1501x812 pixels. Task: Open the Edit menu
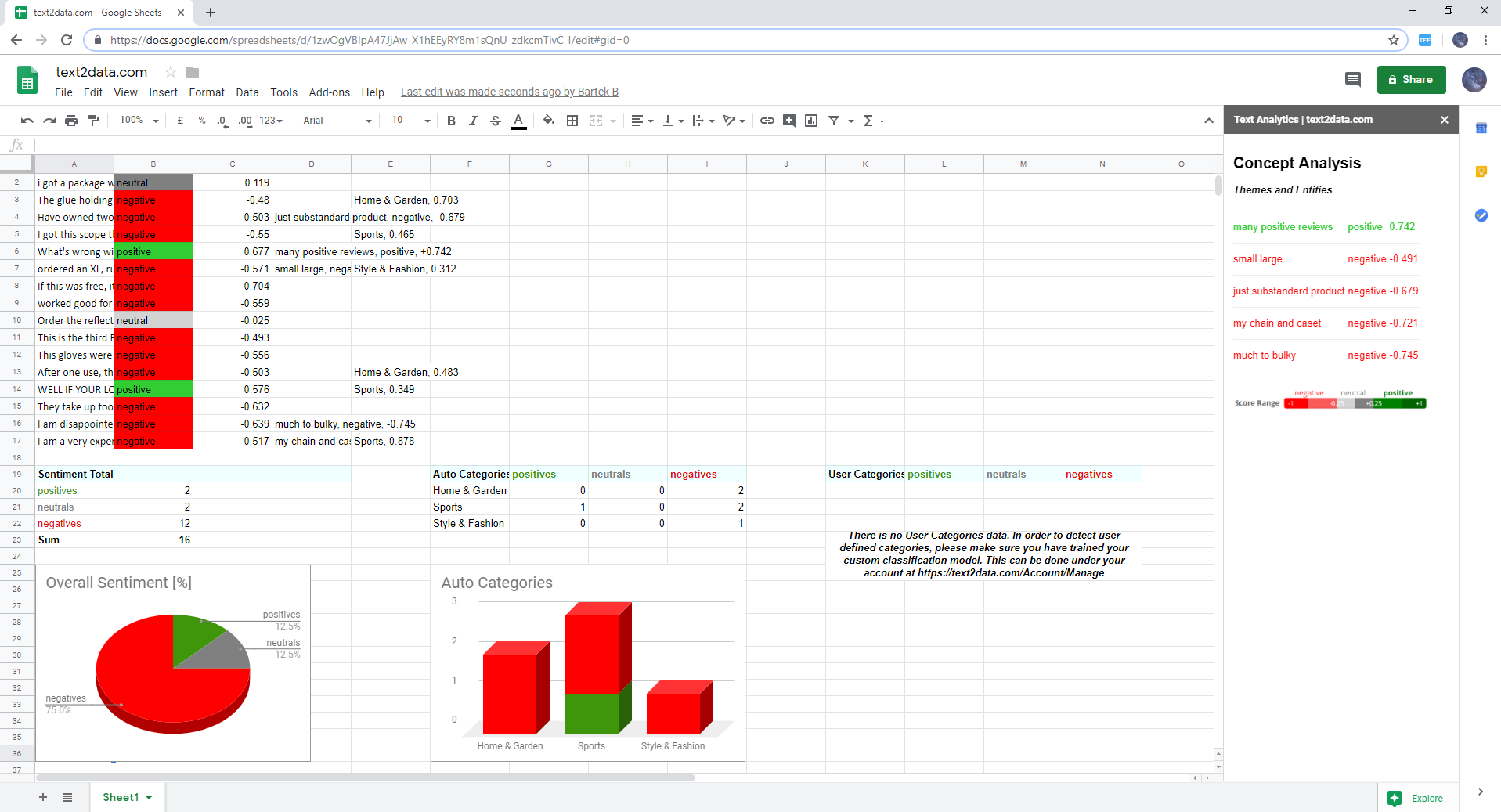pos(93,92)
